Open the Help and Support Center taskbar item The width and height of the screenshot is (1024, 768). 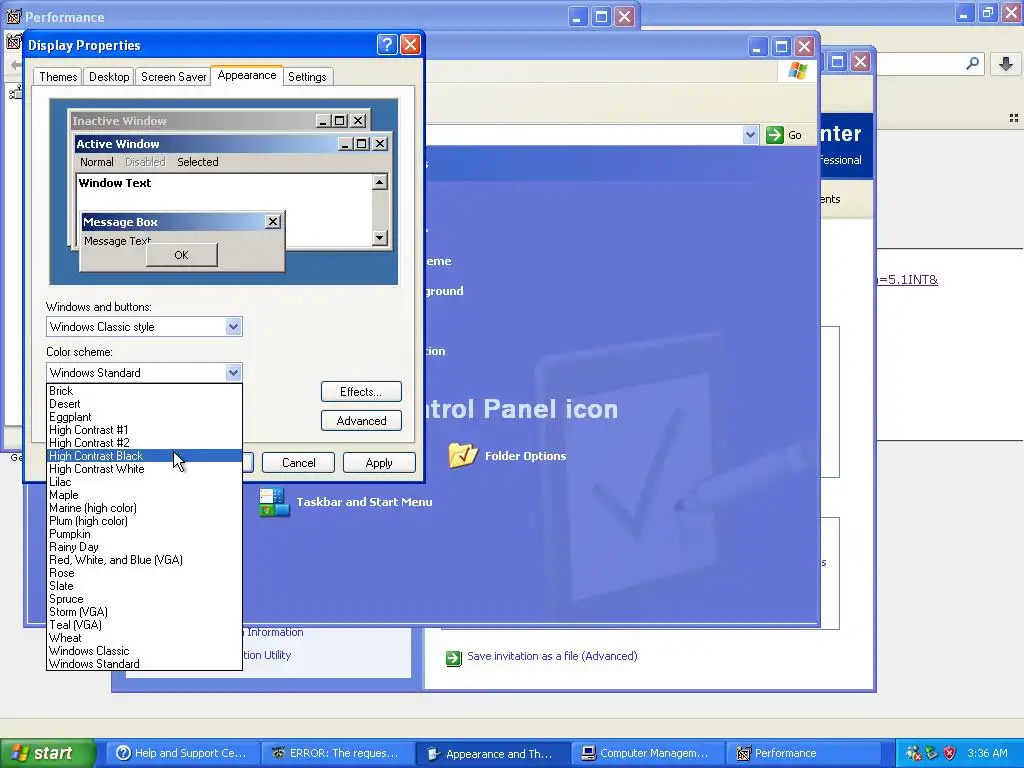[182, 753]
